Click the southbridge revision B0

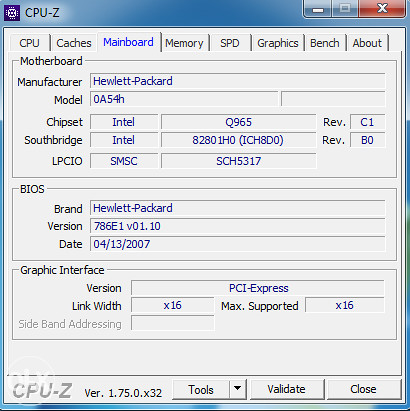pos(367,140)
